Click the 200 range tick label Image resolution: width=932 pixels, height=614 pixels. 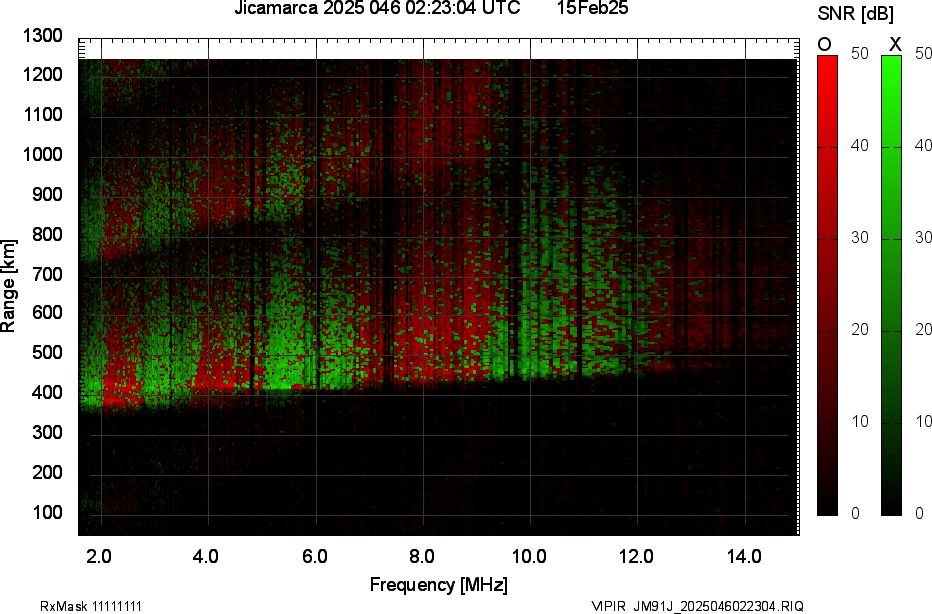pyautogui.click(x=46, y=472)
